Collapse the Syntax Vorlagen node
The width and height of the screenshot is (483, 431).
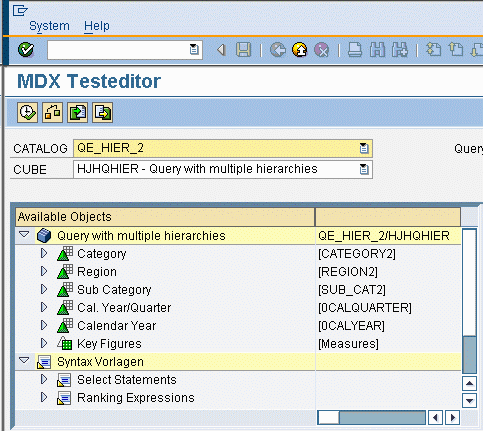(x=24, y=360)
